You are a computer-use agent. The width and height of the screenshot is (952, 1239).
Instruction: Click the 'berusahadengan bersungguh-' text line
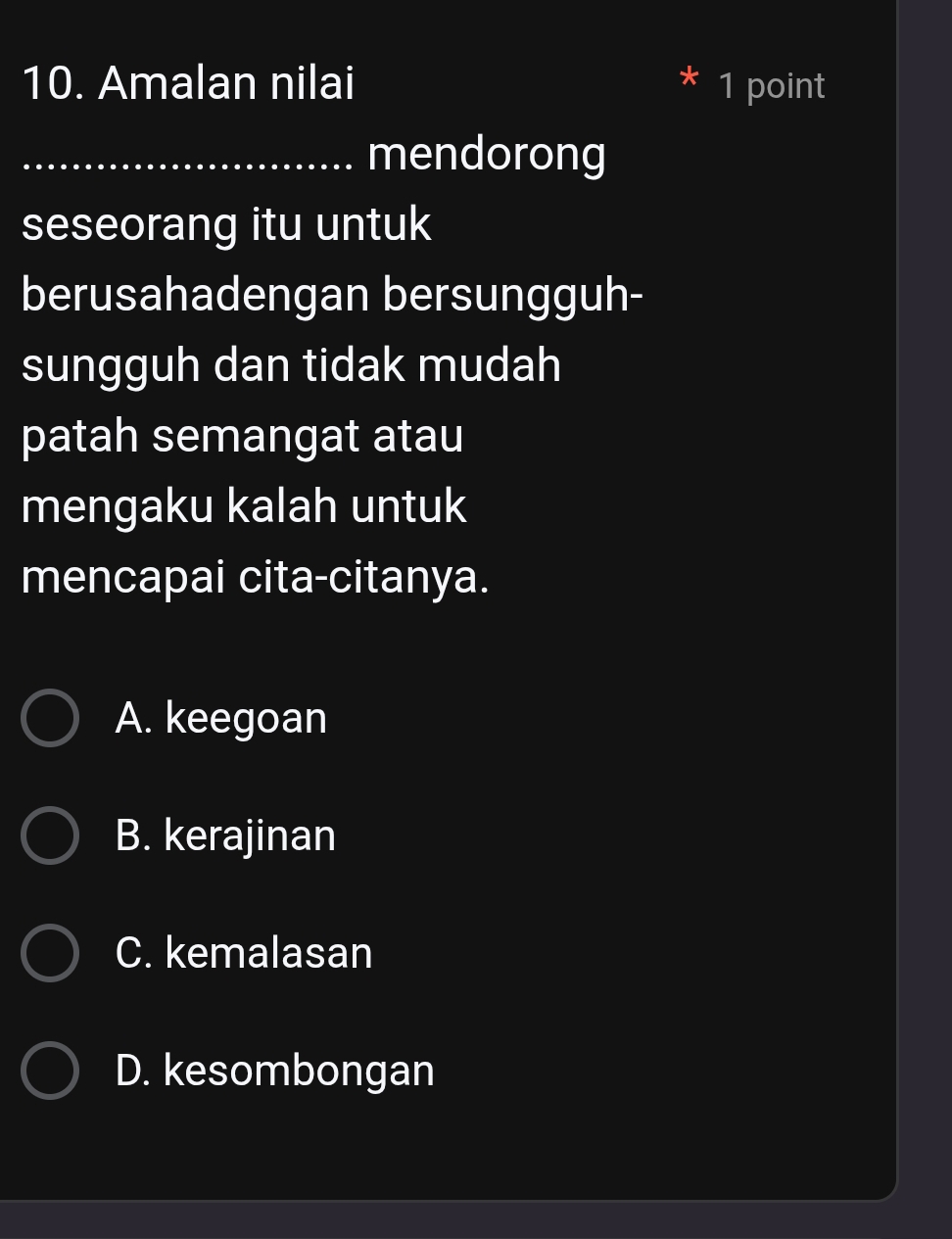tap(332, 295)
